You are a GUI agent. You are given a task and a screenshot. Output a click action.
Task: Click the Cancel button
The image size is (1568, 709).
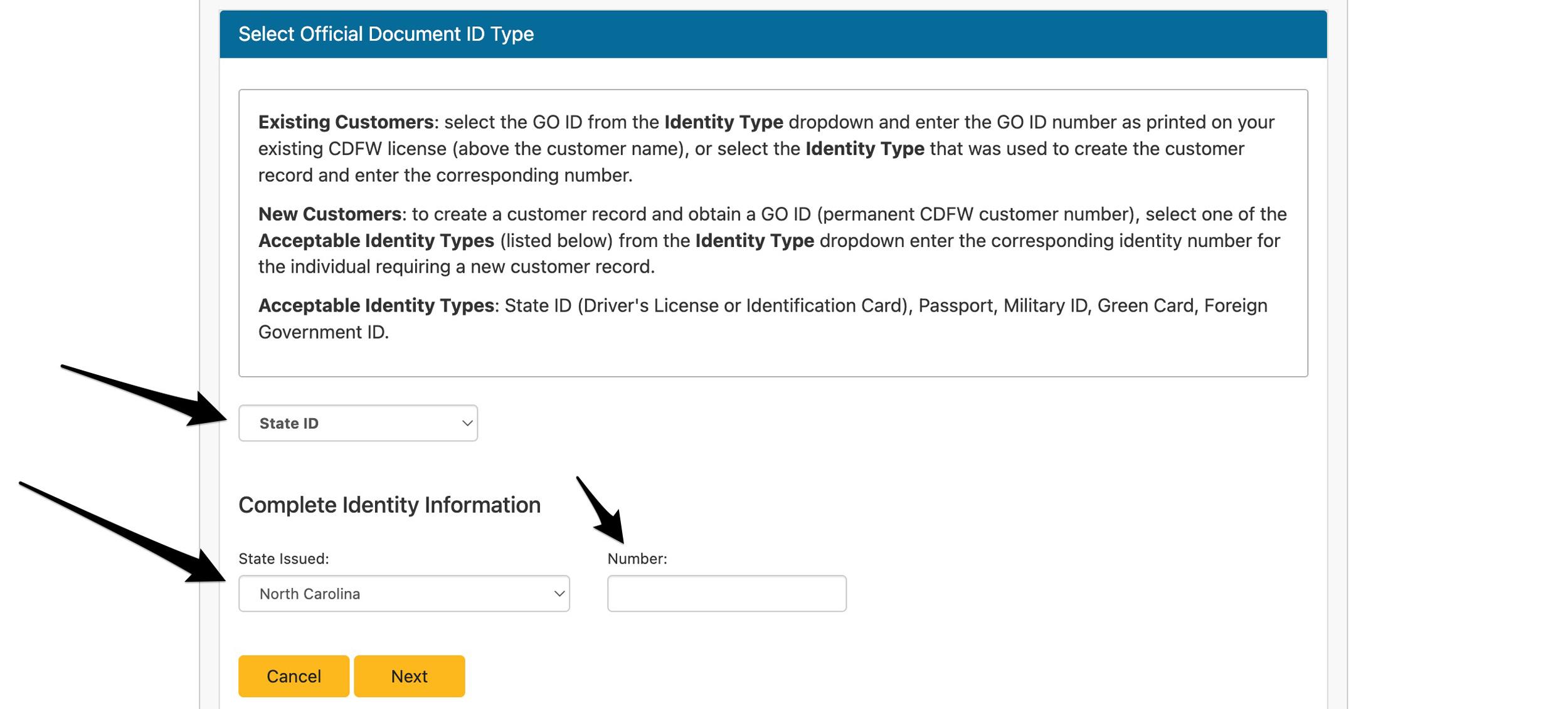294,676
